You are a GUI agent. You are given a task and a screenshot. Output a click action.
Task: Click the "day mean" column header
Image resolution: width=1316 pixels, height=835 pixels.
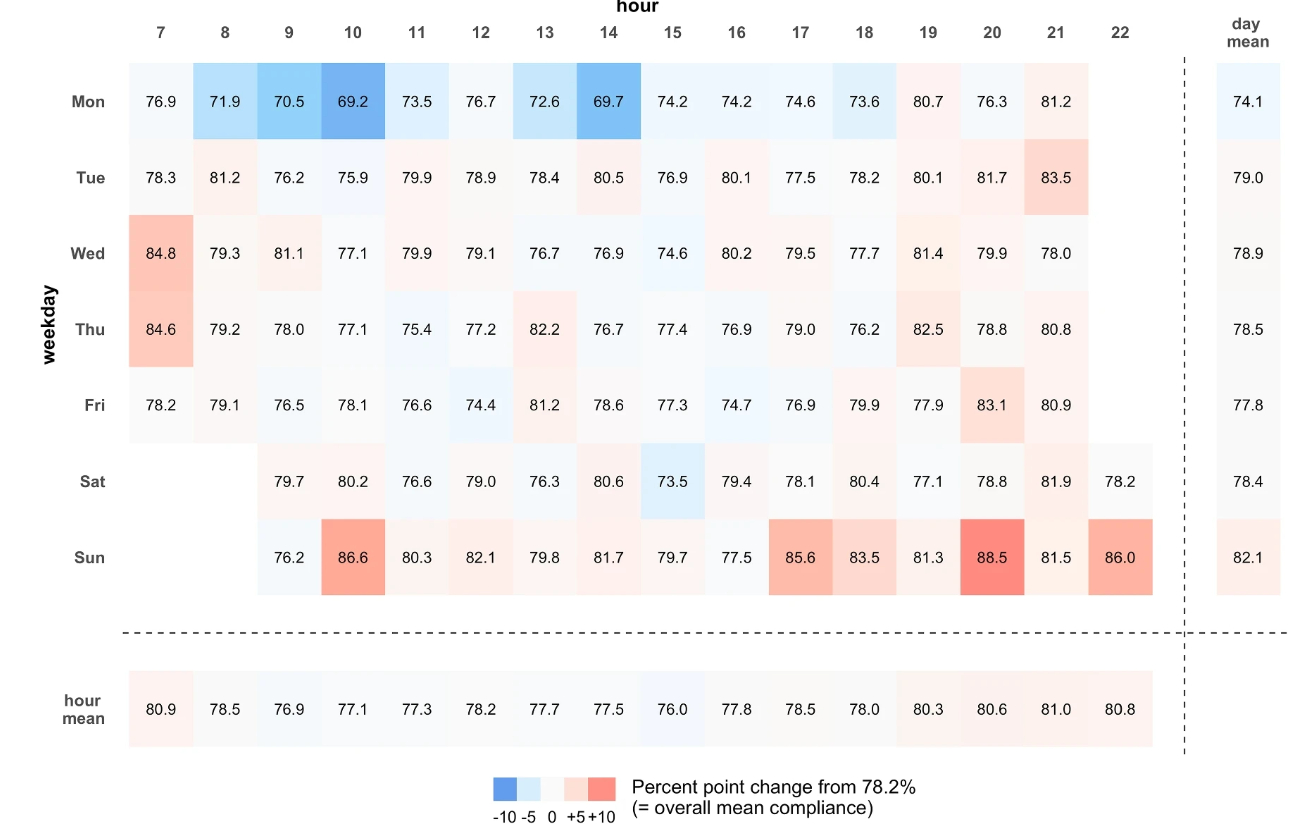pyautogui.click(x=1248, y=33)
